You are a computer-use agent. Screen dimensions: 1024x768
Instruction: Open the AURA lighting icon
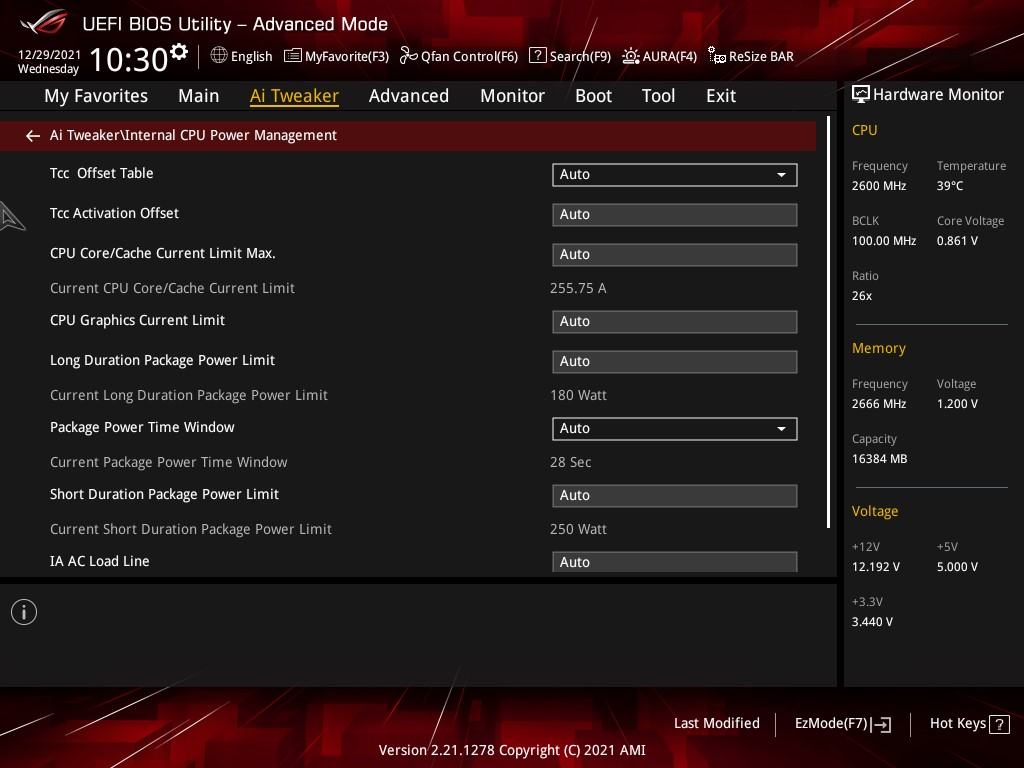tap(630, 56)
